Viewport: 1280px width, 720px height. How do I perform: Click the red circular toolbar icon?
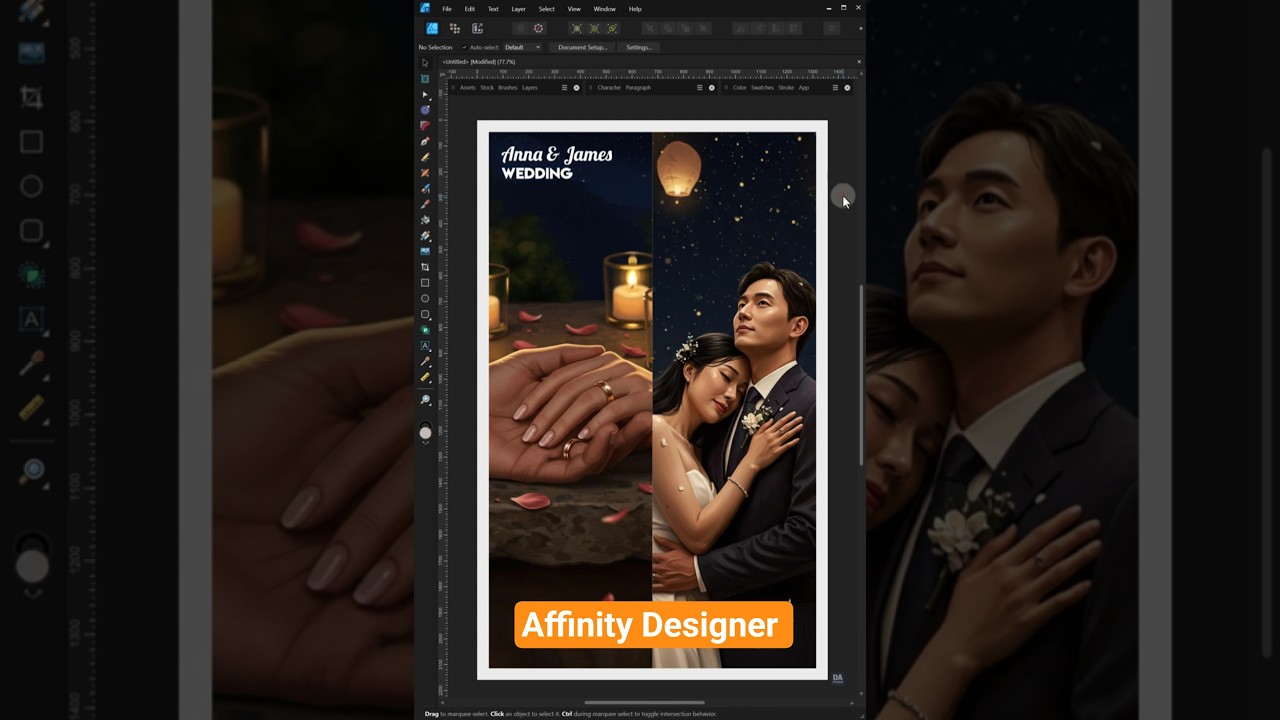tap(538, 28)
